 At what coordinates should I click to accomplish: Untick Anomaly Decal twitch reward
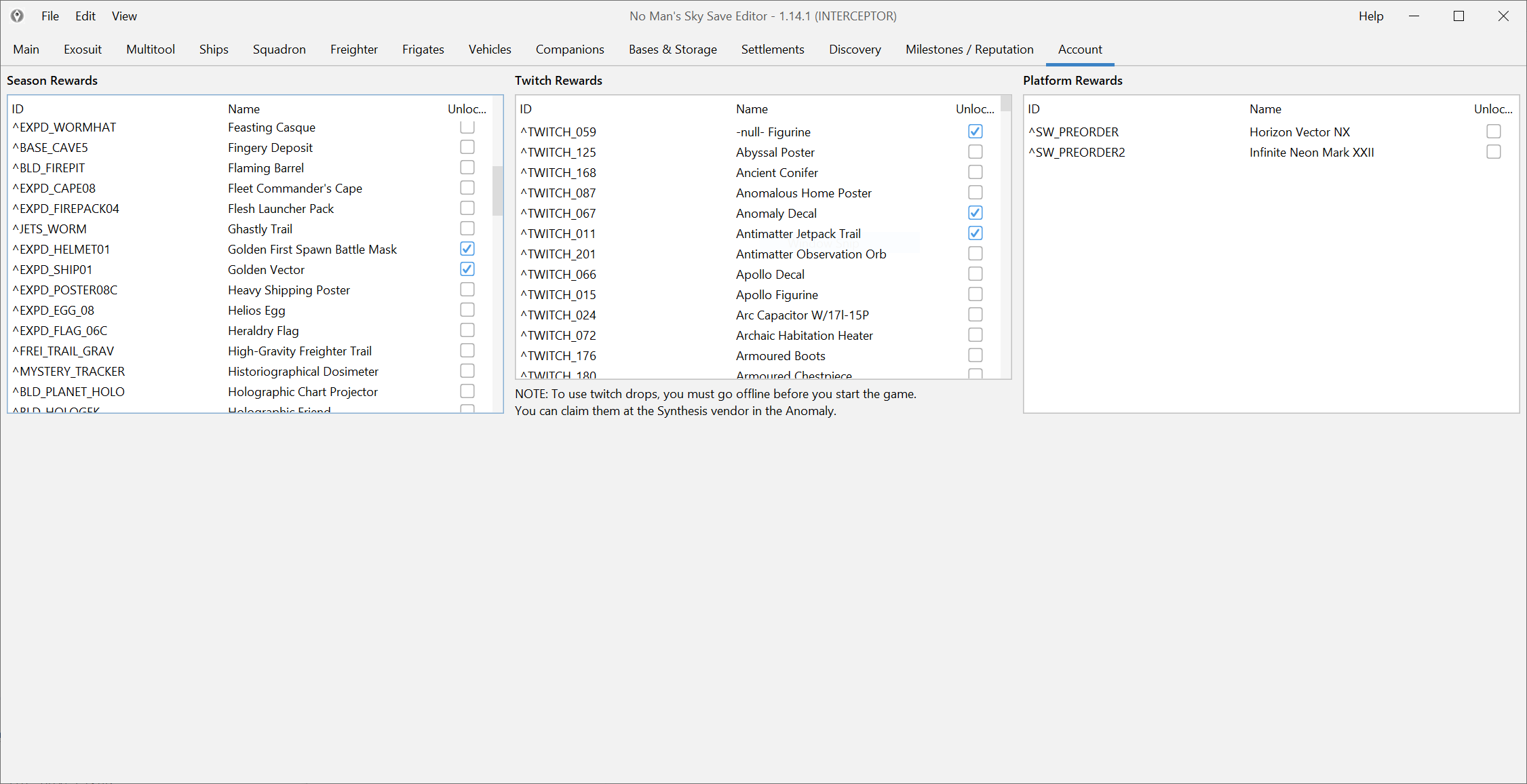(975, 213)
